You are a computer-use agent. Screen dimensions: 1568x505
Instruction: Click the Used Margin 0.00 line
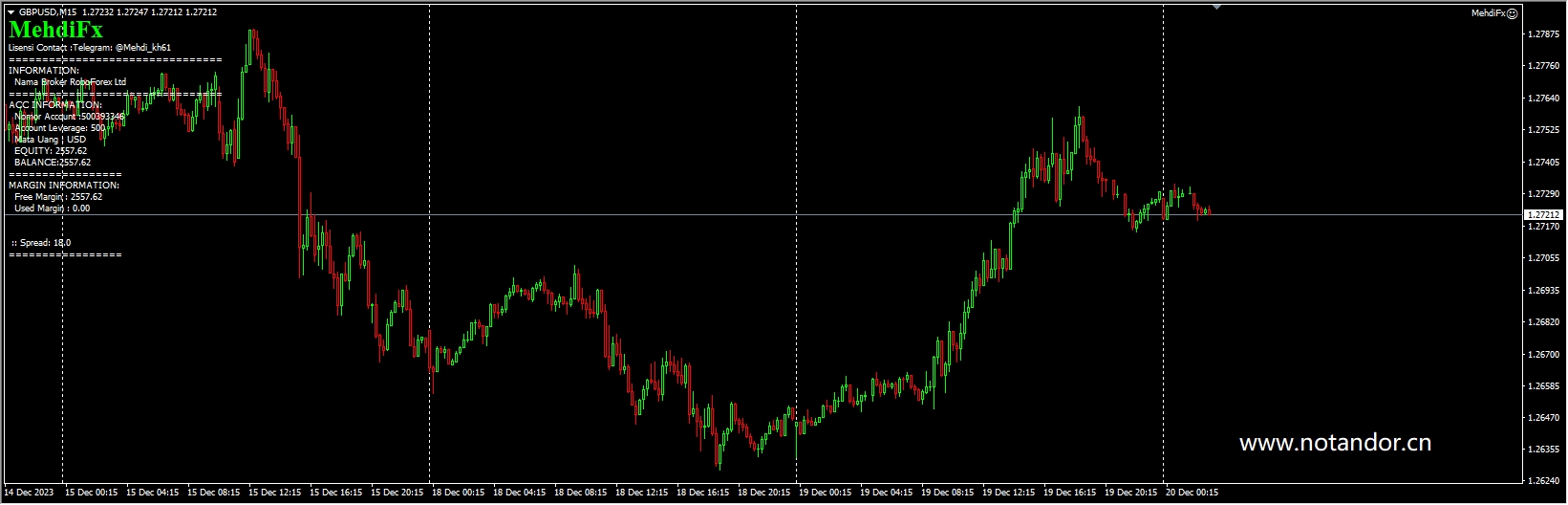(x=53, y=209)
